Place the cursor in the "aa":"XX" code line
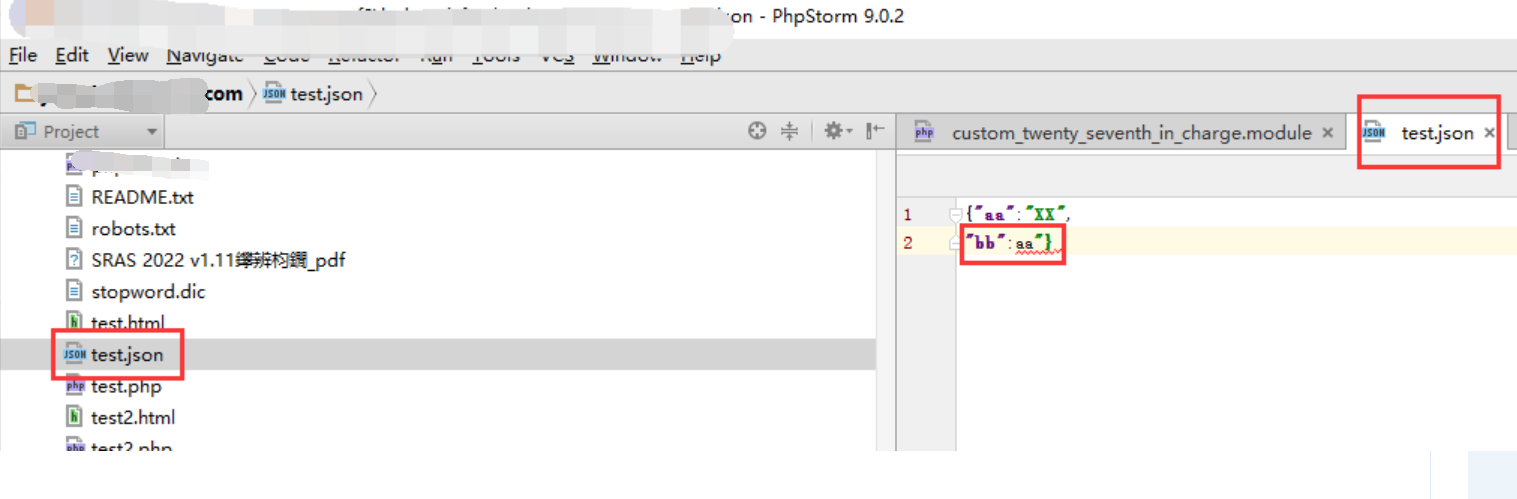Viewport: 1517px width, 499px height. tap(1019, 214)
